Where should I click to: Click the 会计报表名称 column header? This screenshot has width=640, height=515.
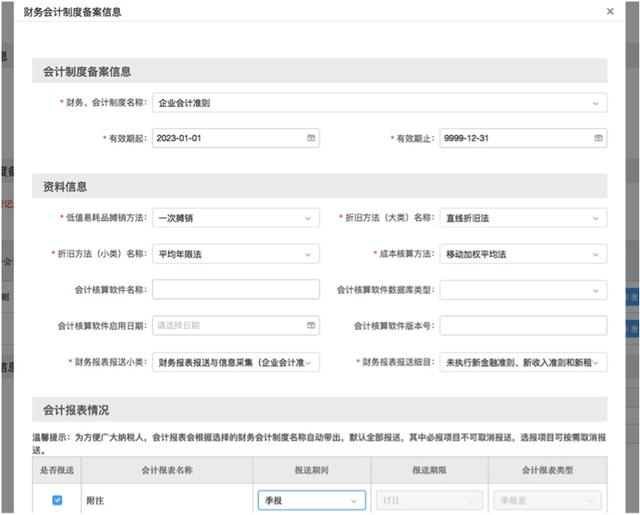tap(167, 470)
